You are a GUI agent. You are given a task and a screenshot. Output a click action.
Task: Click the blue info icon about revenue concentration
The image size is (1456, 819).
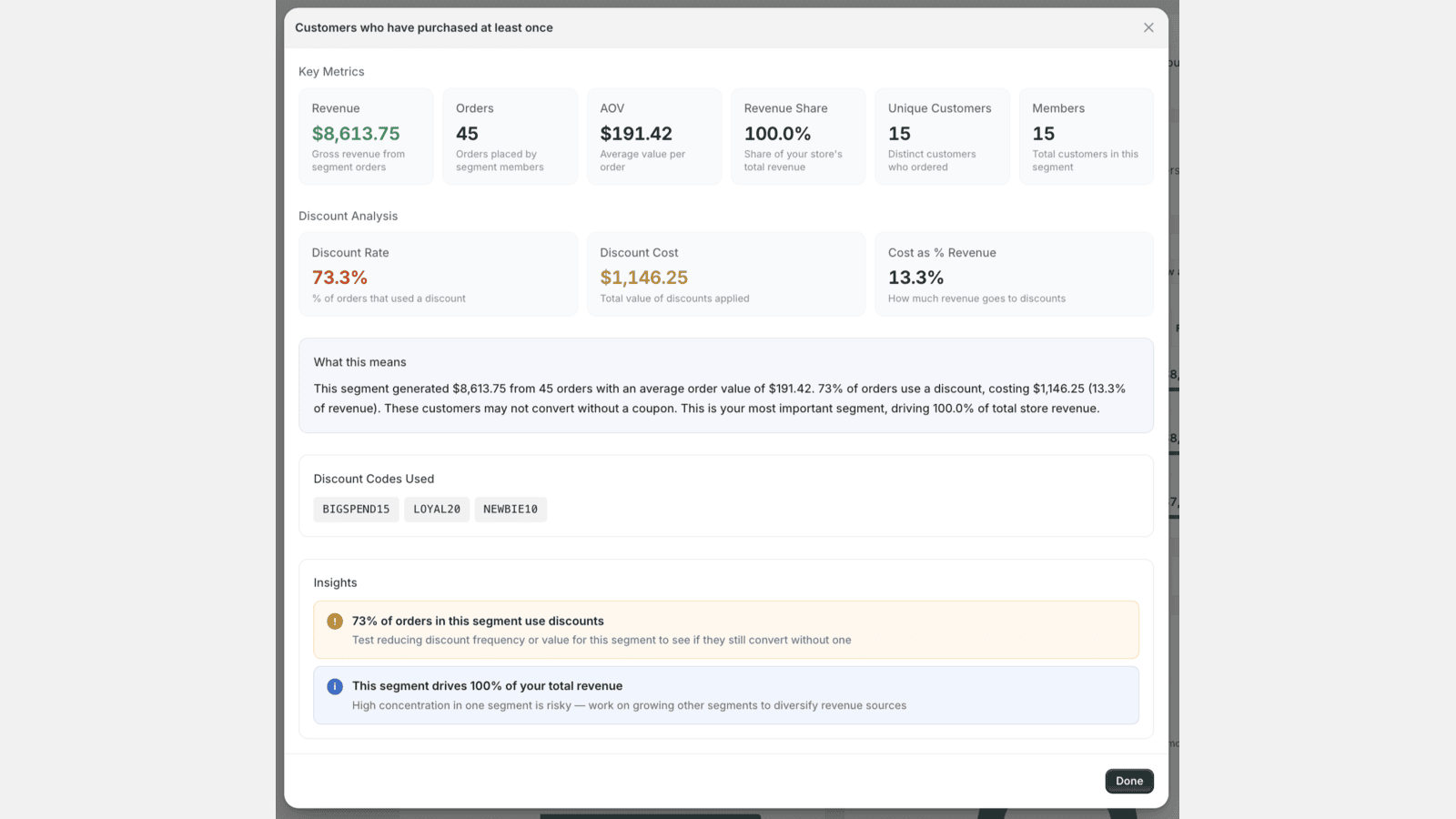334,686
